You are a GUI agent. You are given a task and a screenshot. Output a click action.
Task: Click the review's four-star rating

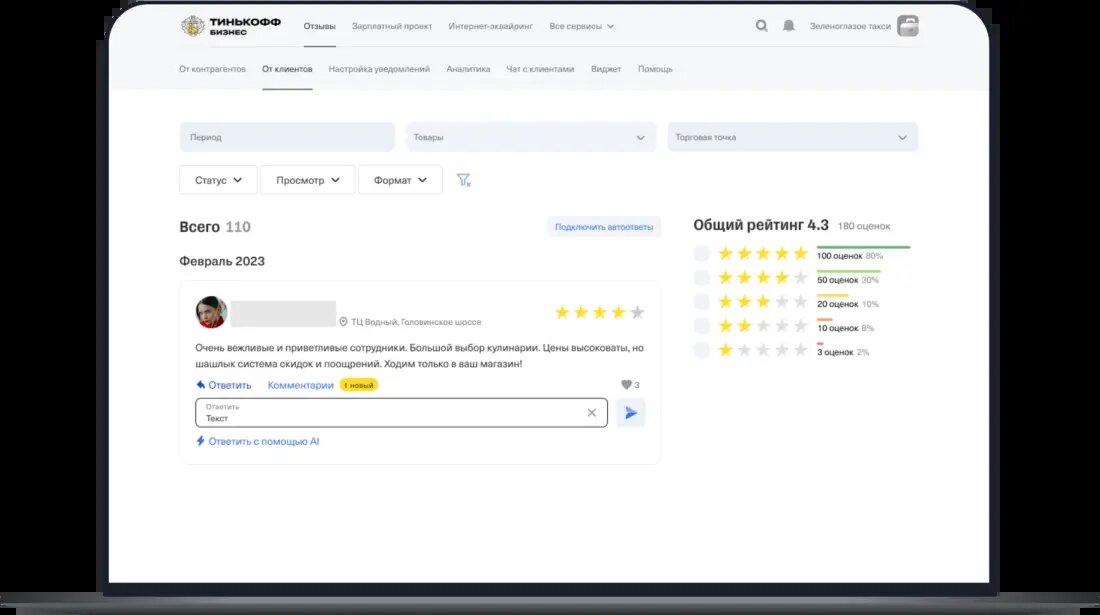tap(599, 312)
